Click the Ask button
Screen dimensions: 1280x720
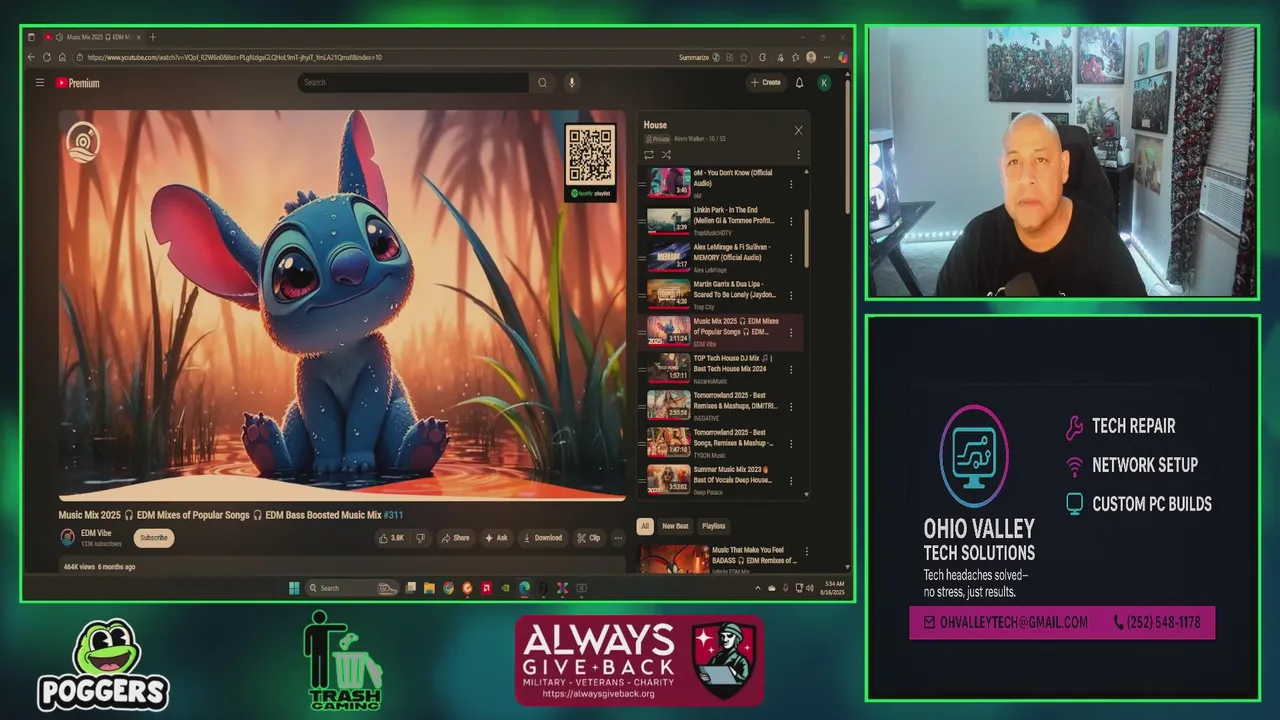[x=496, y=538]
